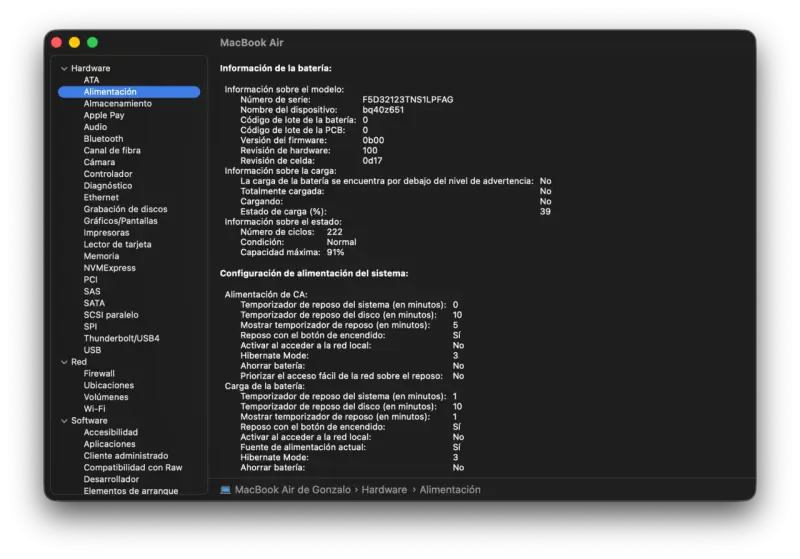Image resolution: width=800 pixels, height=559 pixels.
Task: Click MacBook Air de Gonzalo in path bar
Action: [292, 490]
